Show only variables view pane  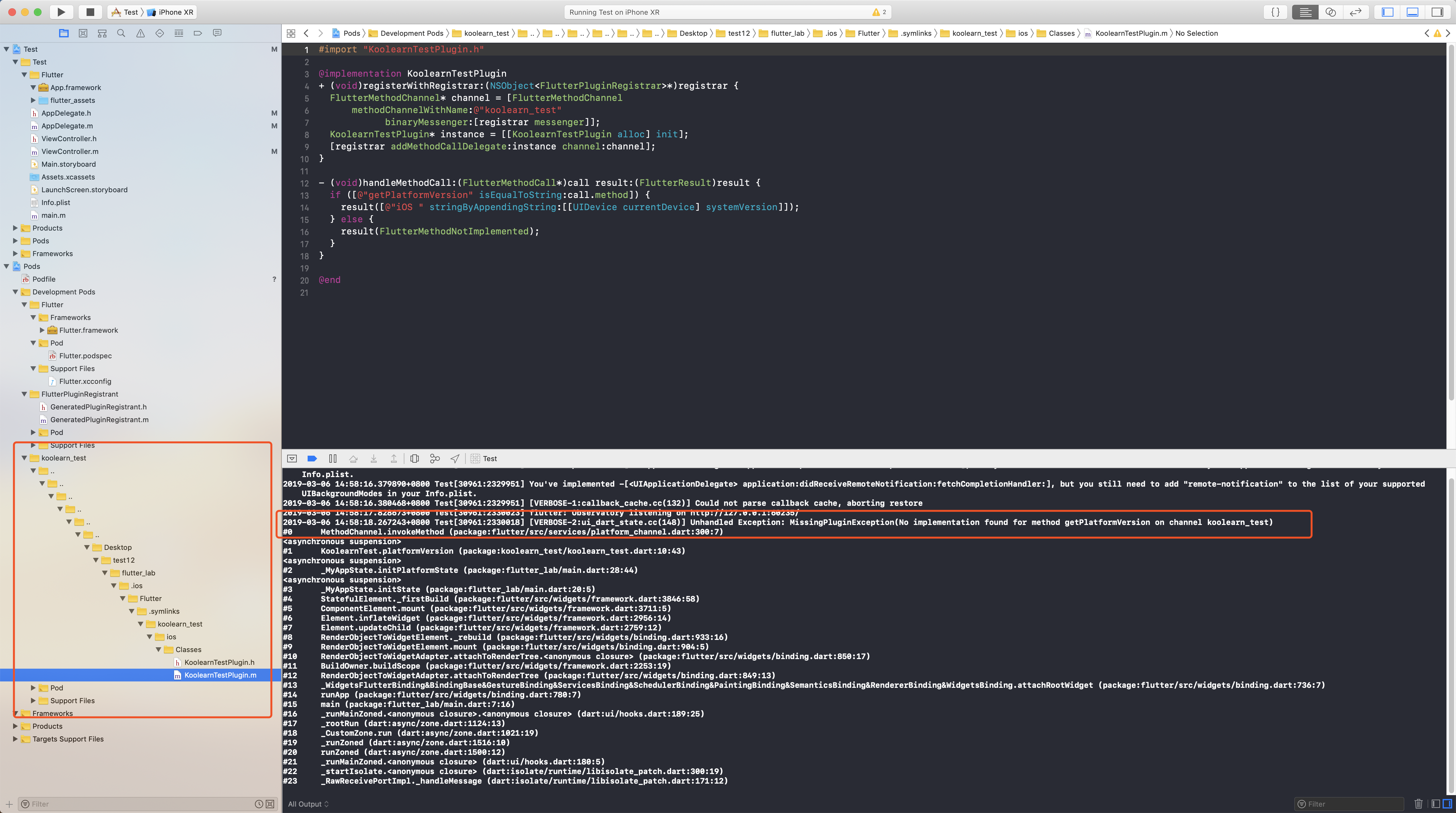[1436, 804]
